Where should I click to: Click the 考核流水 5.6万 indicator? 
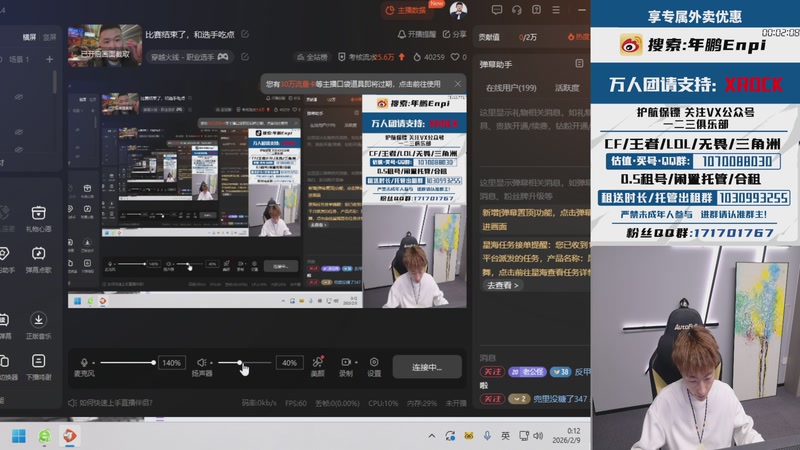pyautogui.click(x=371, y=57)
